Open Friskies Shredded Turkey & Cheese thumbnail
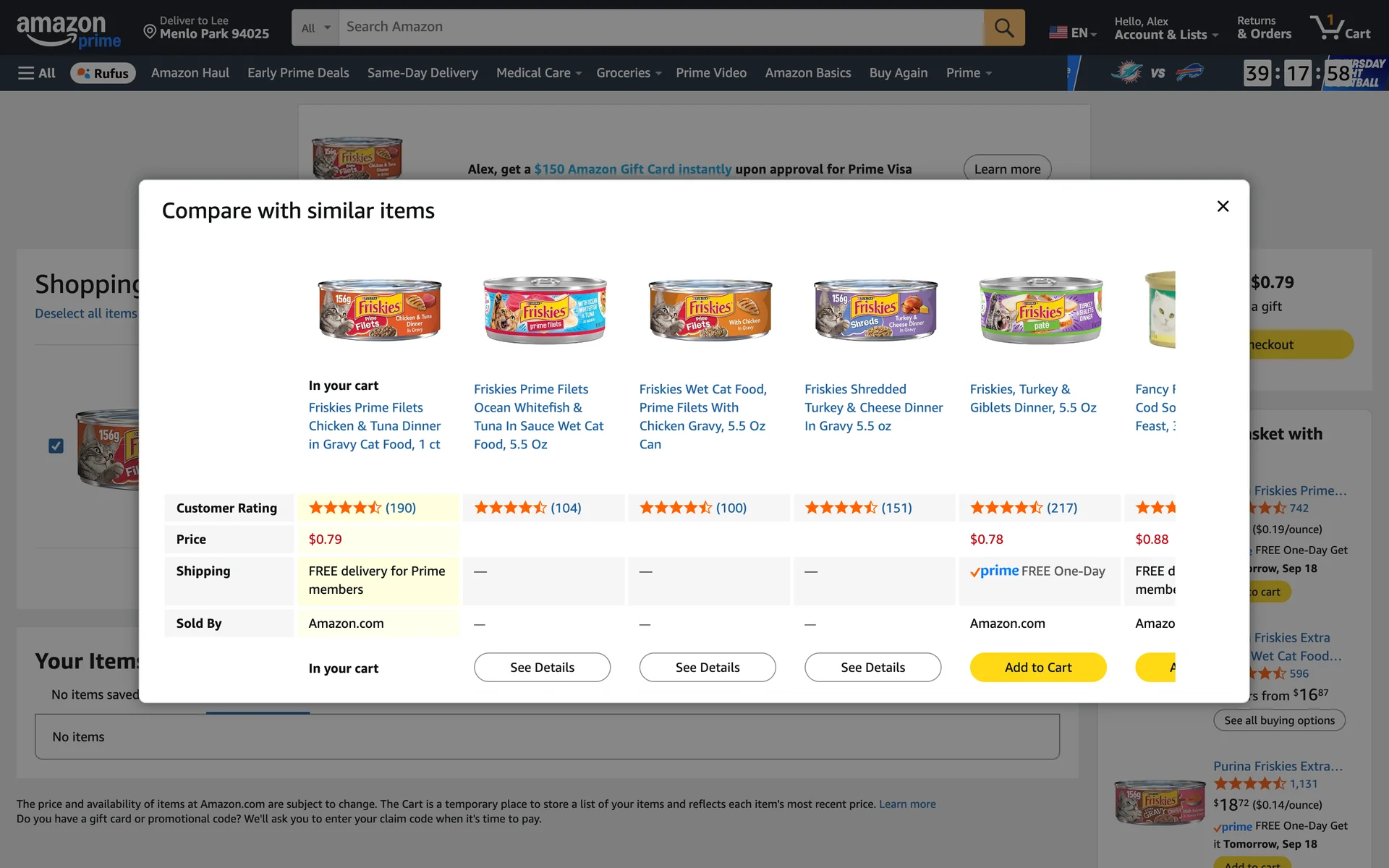The width and height of the screenshot is (1389, 868). (875, 310)
